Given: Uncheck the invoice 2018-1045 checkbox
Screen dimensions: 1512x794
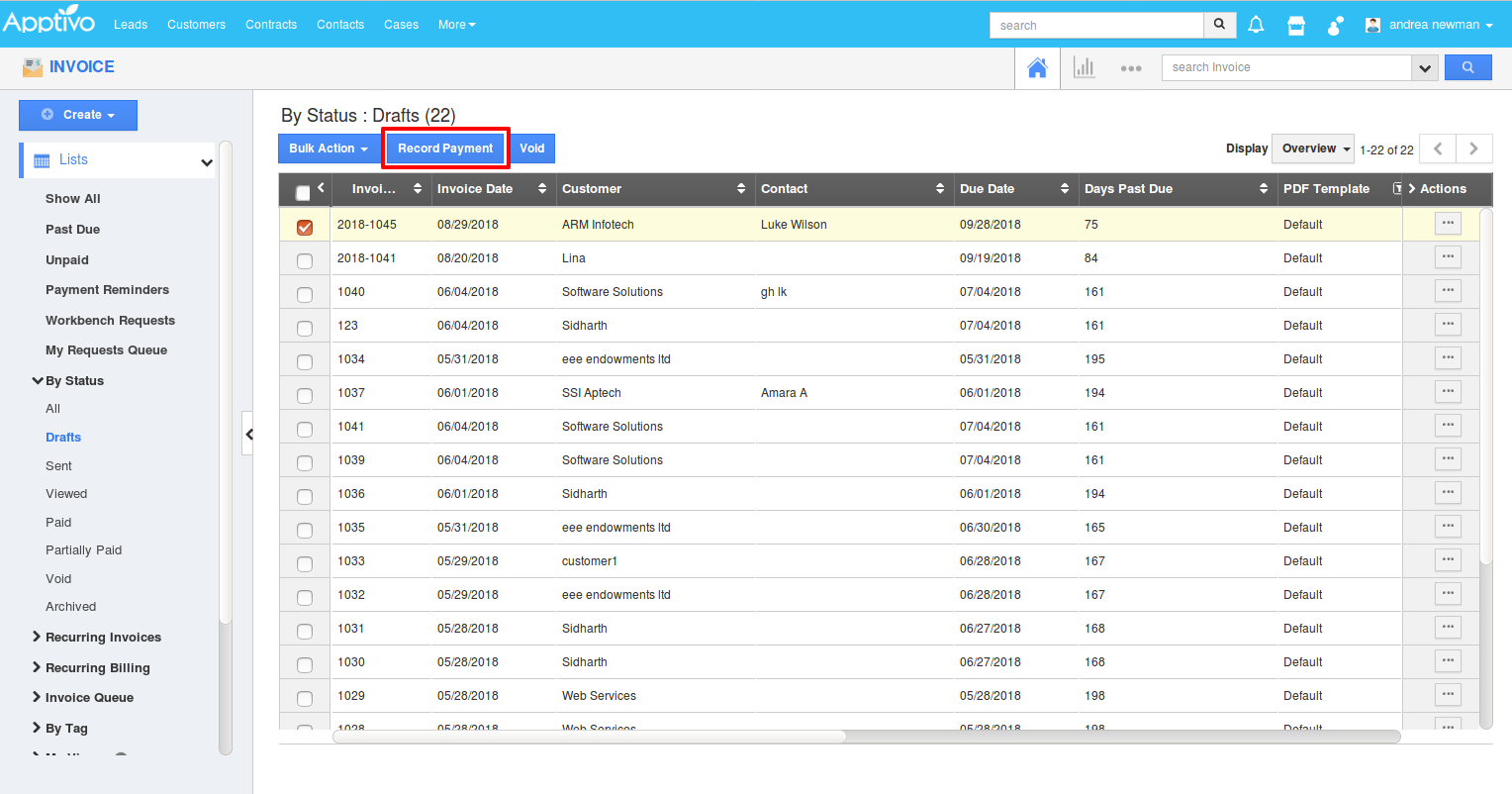Looking at the screenshot, I should [x=305, y=227].
